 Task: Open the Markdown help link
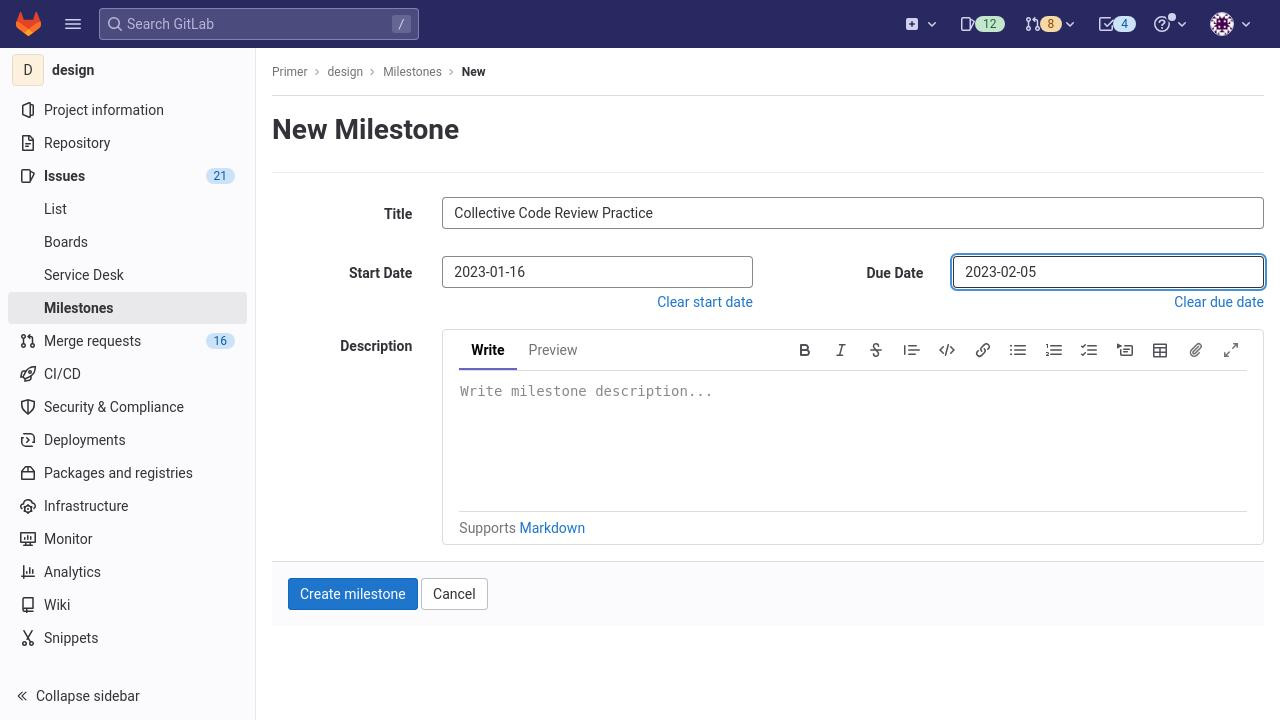pos(552,528)
